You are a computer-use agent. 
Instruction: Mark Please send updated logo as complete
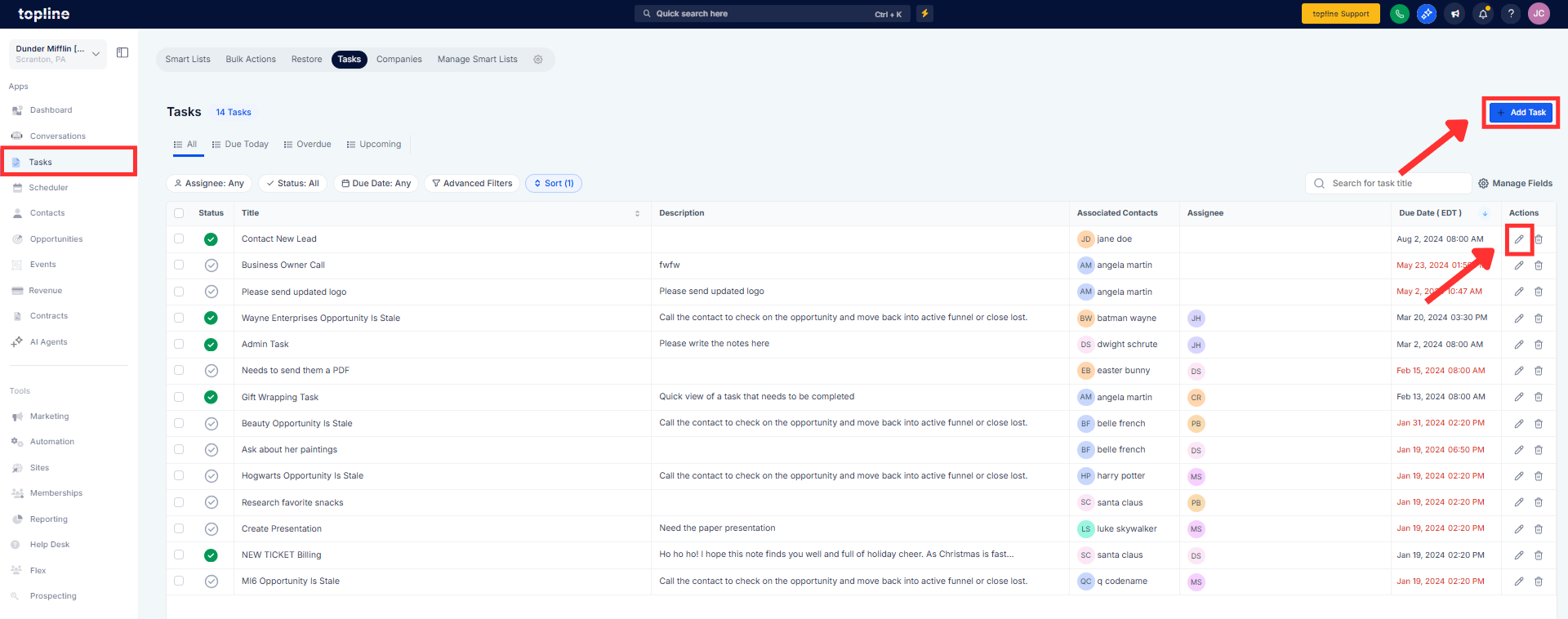(211, 292)
